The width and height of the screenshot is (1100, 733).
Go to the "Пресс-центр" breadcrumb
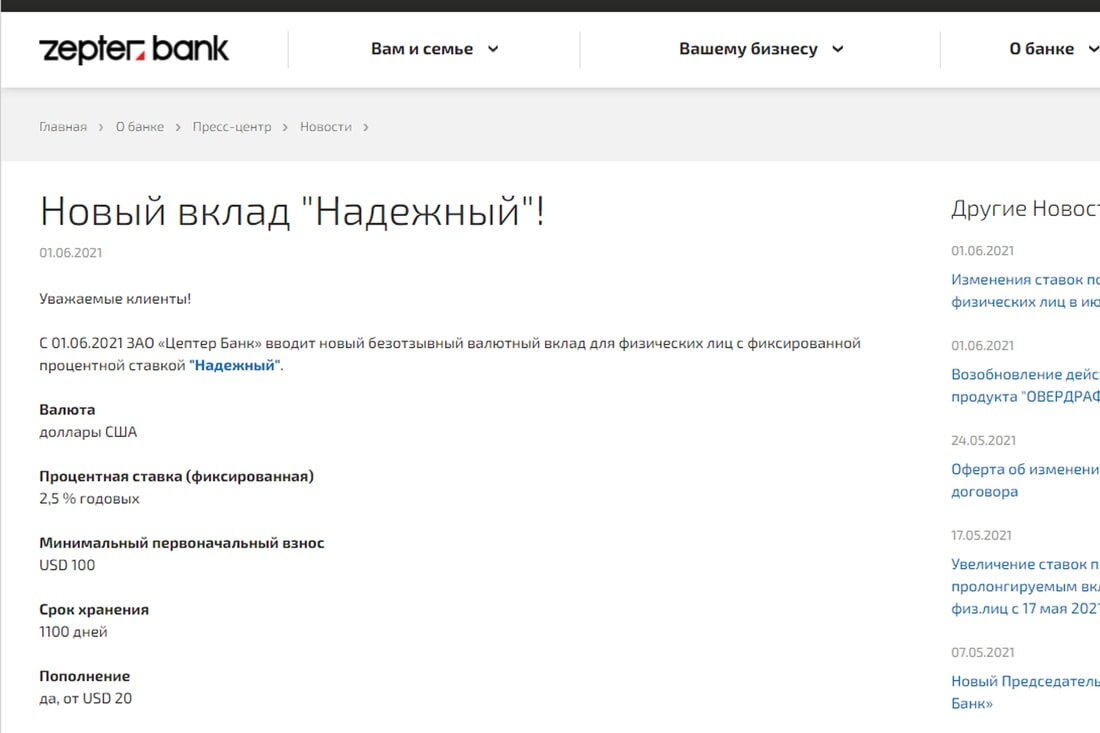click(x=232, y=127)
